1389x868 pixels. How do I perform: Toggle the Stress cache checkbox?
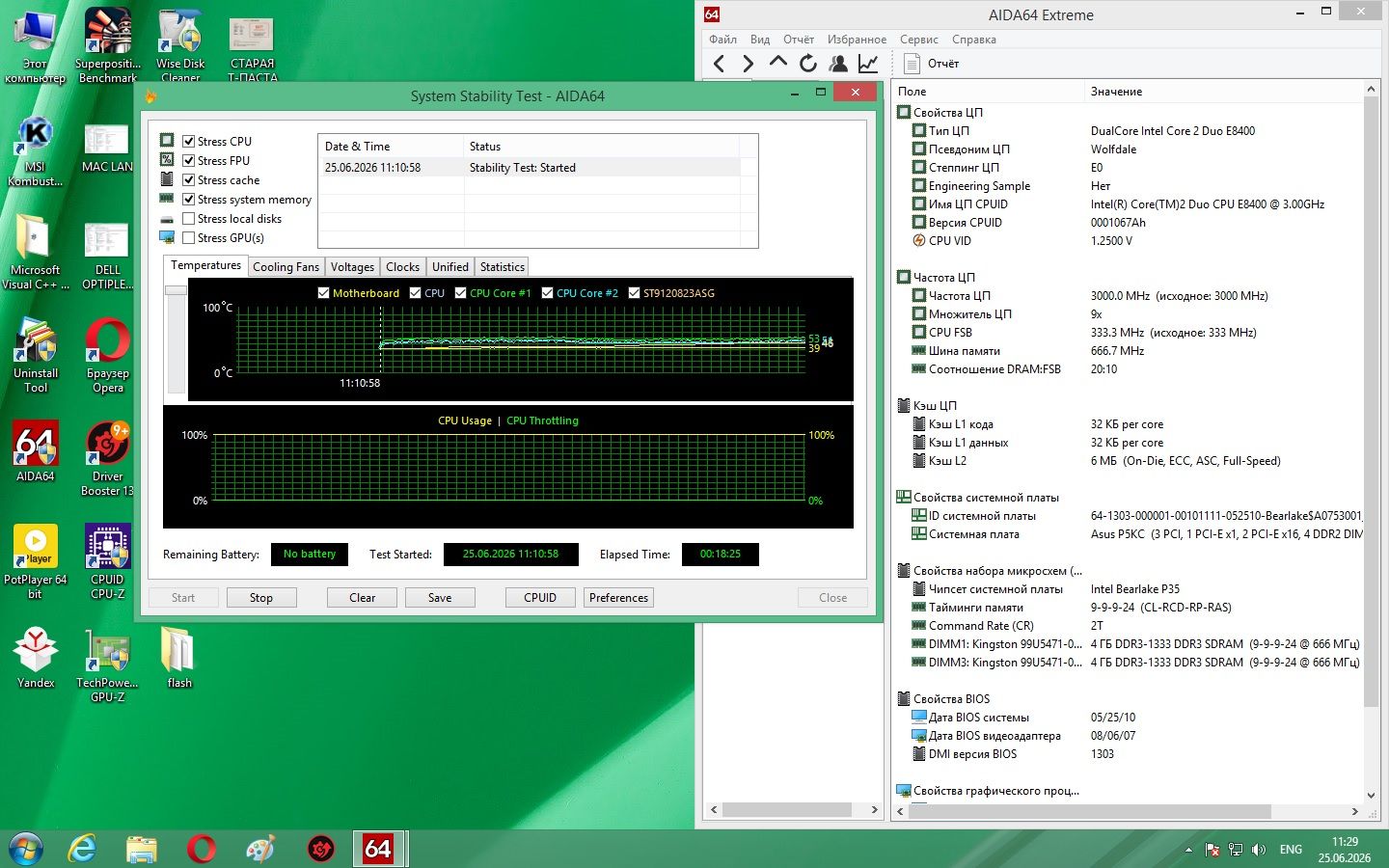[x=189, y=179]
